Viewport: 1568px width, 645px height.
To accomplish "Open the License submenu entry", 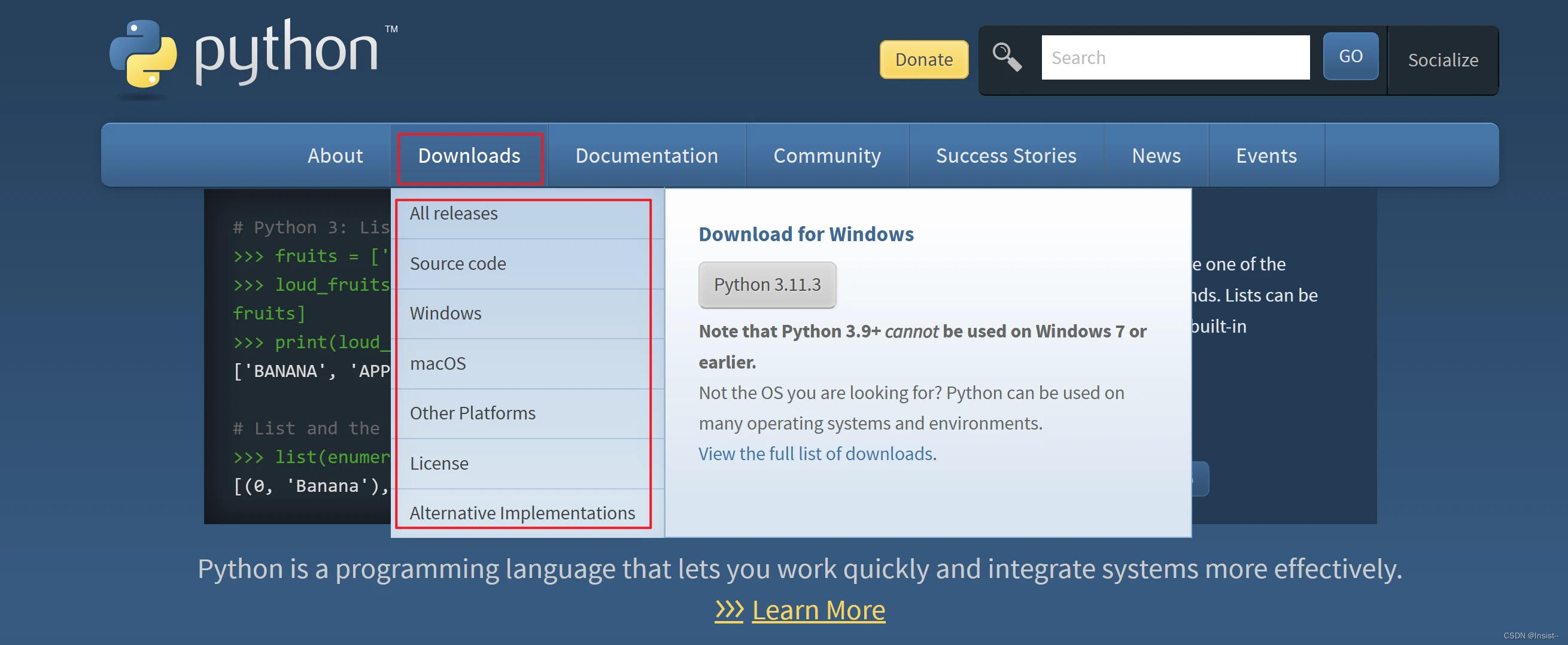I will tap(527, 463).
